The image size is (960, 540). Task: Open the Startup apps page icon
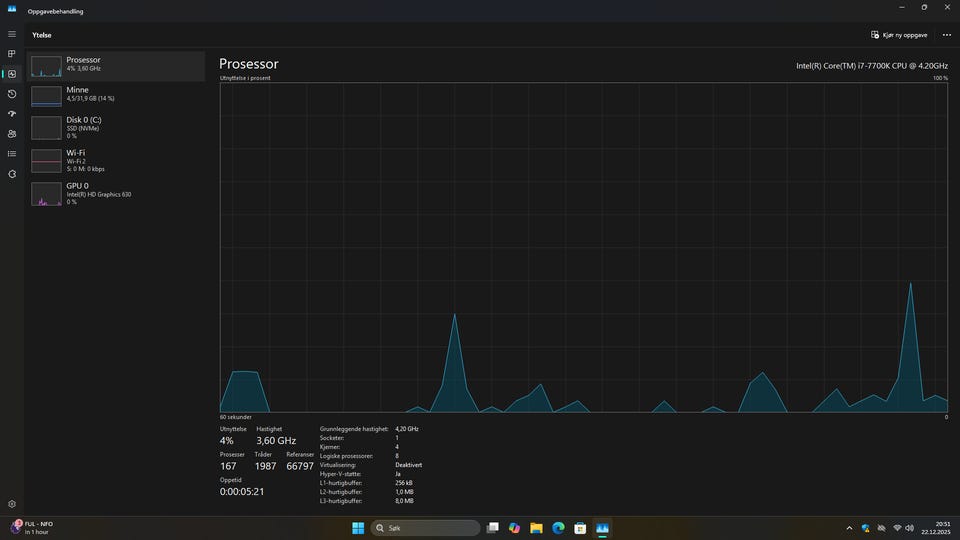12,114
